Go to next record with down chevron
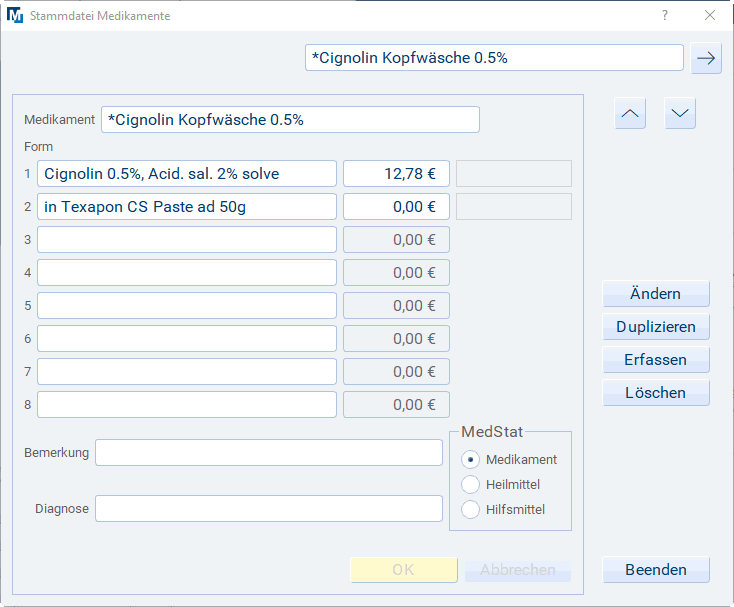Viewport: 734px width, 607px height. click(x=680, y=113)
